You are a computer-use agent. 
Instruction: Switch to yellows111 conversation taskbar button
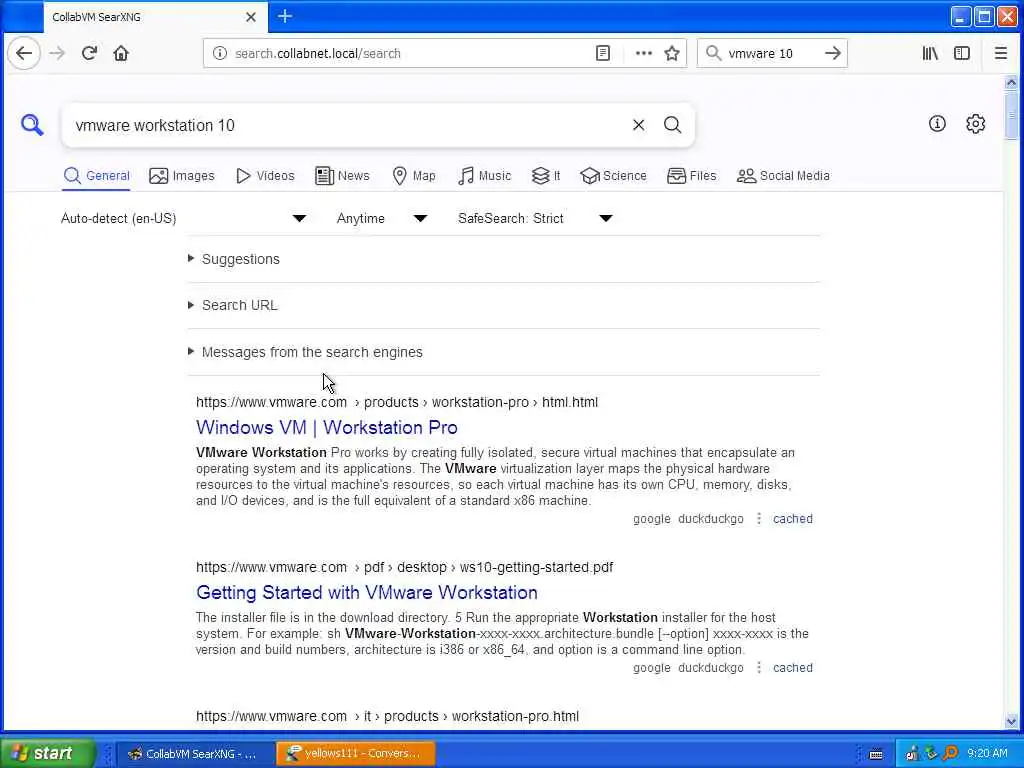tap(355, 754)
